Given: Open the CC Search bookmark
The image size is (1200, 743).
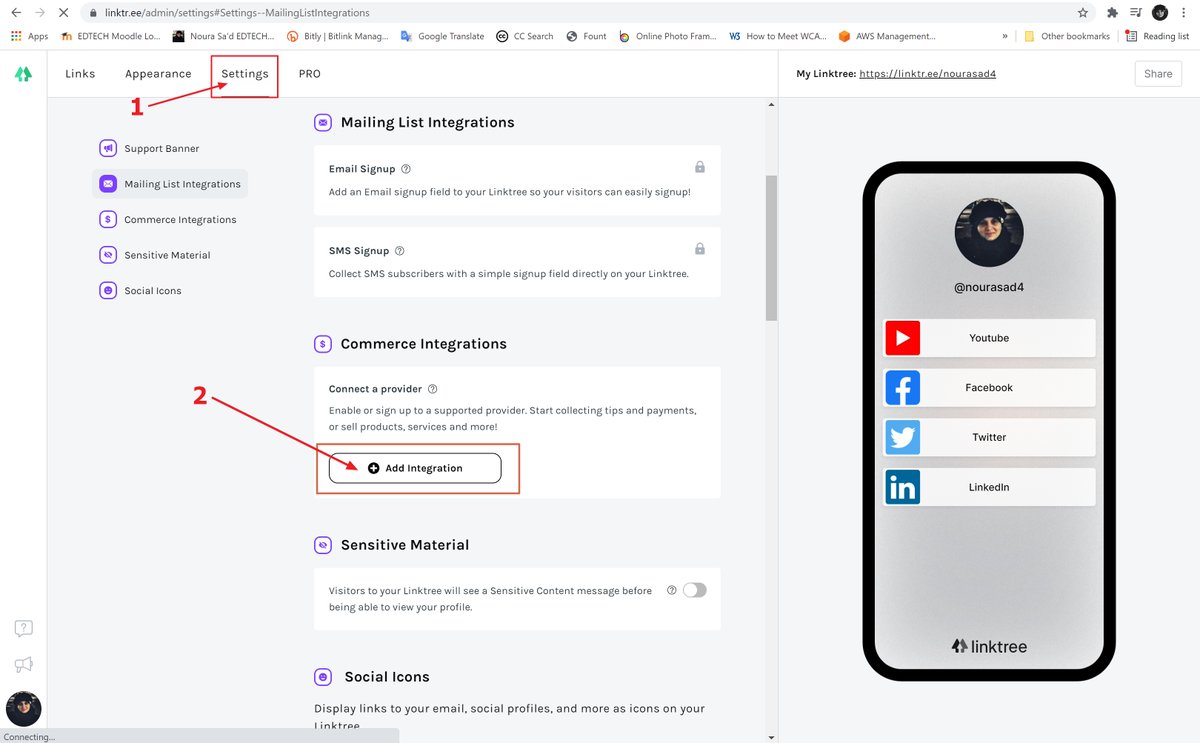Looking at the screenshot, I should (525, 36).
